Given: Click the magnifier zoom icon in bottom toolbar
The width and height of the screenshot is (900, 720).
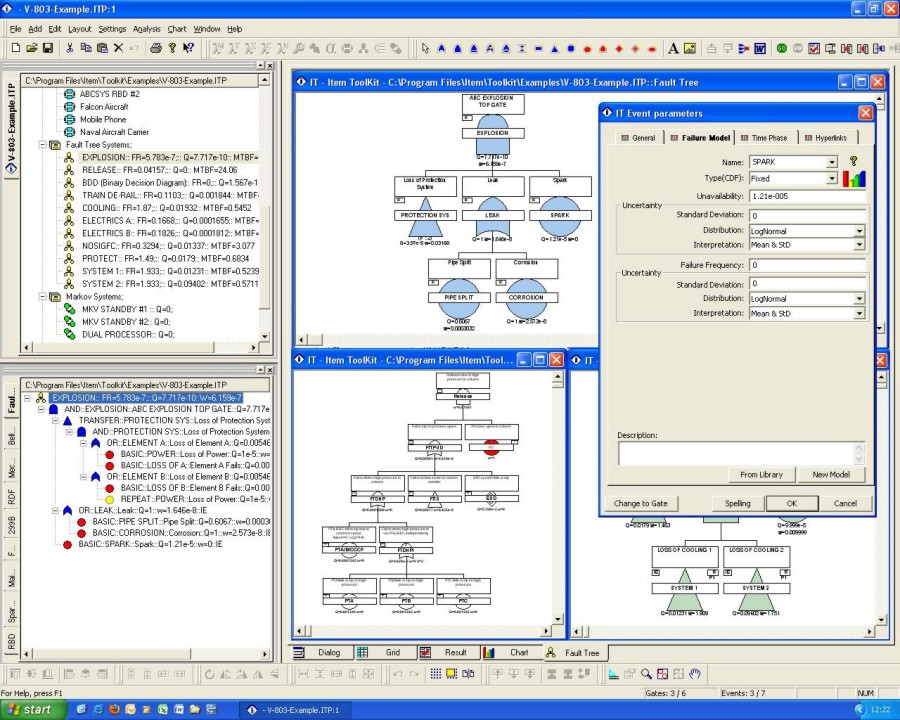Looking at the screenshot, I should click(x=647, y=674).
